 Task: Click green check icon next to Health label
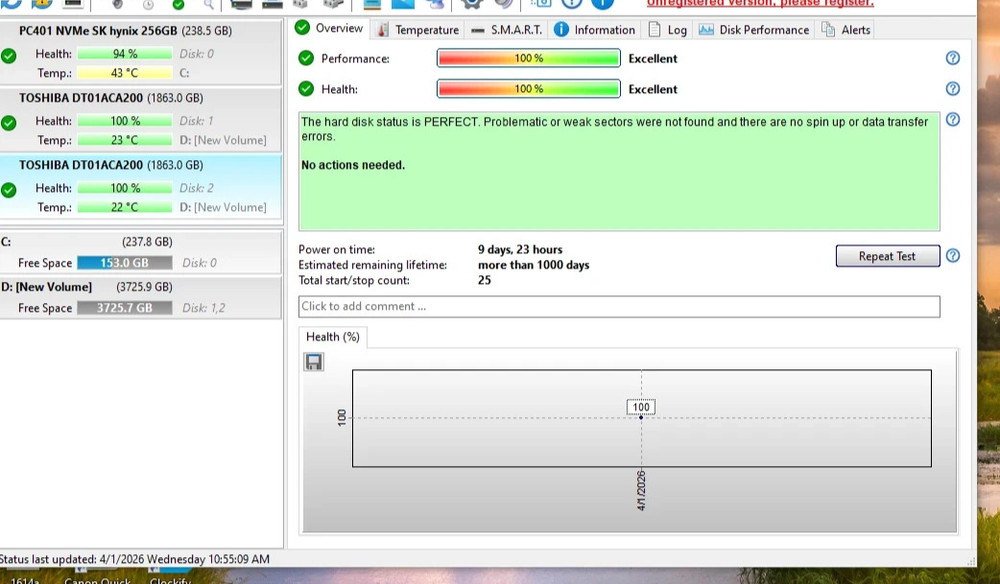pyautogui.click(x=306, y=89)
